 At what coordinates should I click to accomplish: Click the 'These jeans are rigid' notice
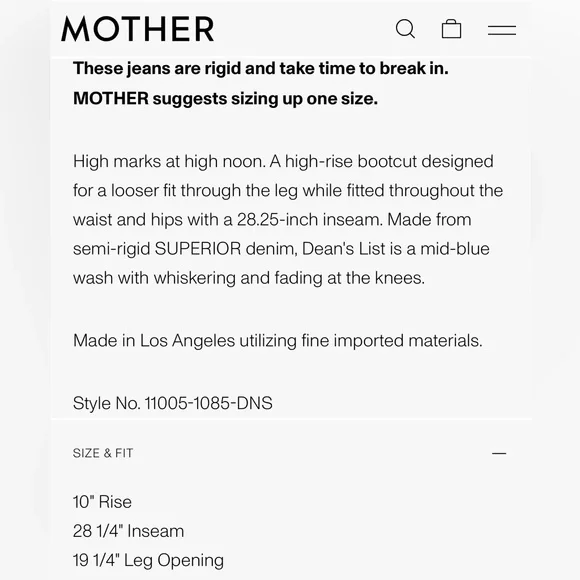click(261, 68)
